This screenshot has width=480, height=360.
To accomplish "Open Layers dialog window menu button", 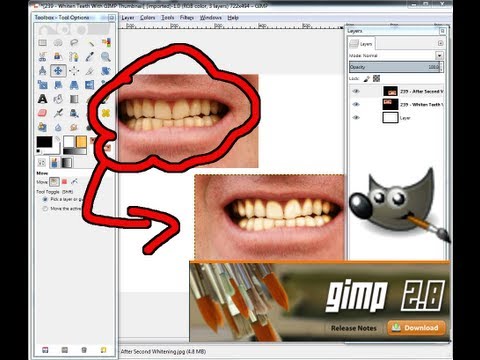I will pyautogui.click(x=442, y=31).
